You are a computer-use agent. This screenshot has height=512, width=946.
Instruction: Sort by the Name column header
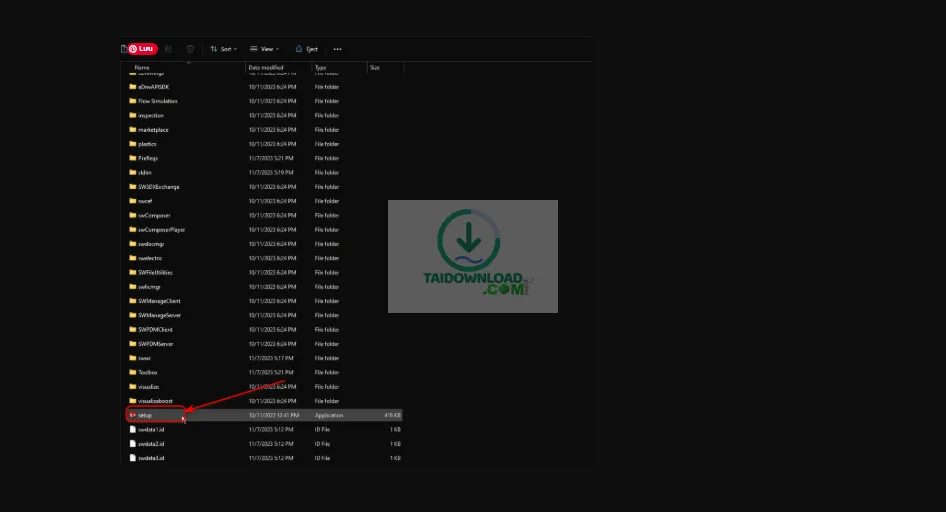point(143,67)
